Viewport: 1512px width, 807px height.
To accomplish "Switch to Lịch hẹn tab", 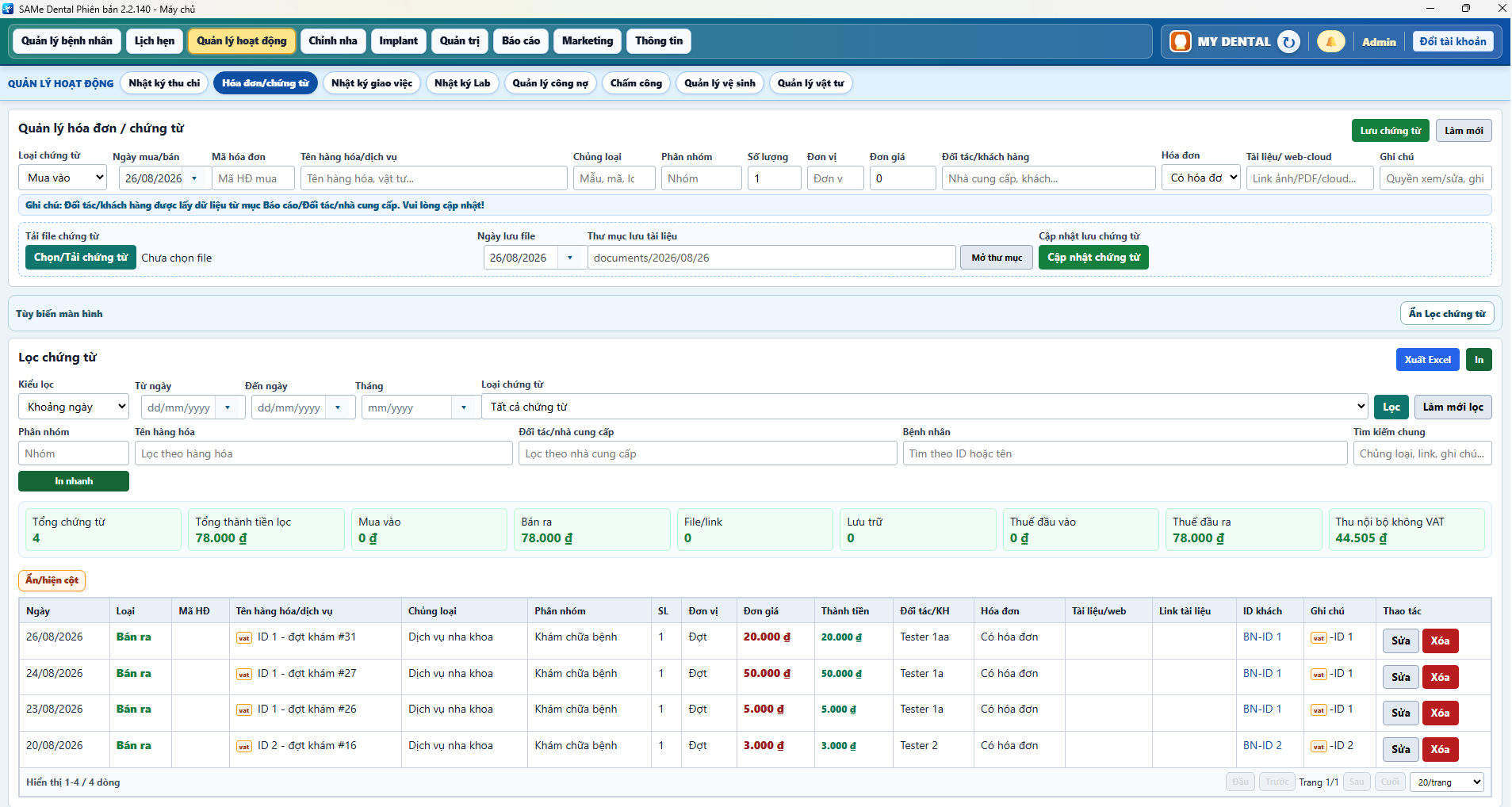I will pyautogui.click(x=155, y=41).
